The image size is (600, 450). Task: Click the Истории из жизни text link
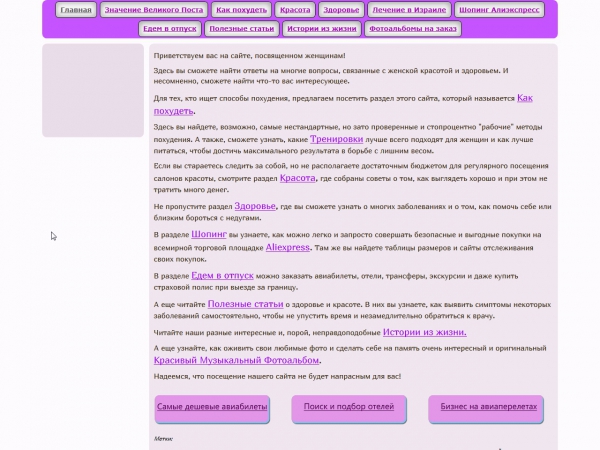pos(425,332)
